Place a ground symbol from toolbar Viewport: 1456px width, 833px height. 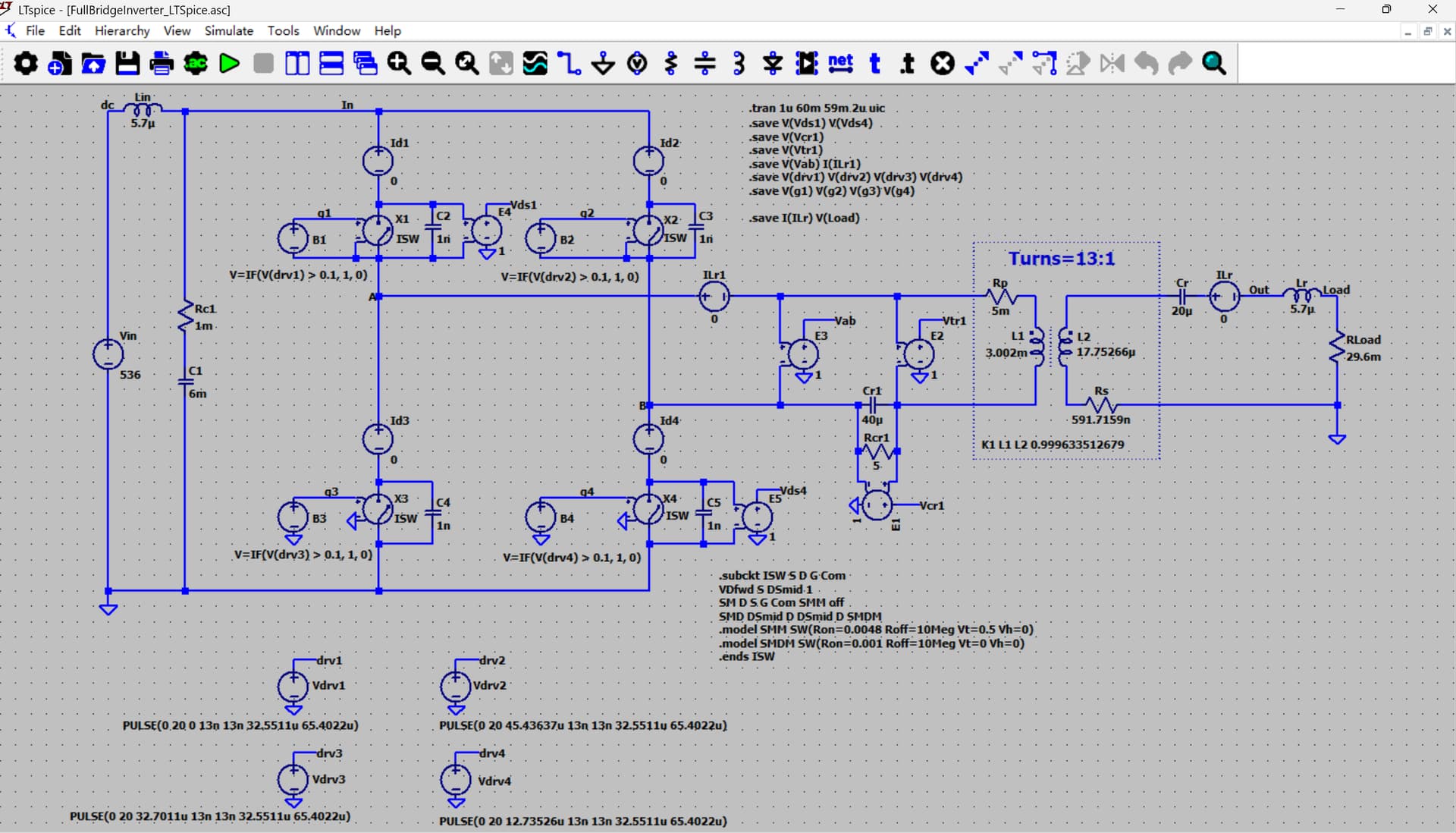[603, 64]
